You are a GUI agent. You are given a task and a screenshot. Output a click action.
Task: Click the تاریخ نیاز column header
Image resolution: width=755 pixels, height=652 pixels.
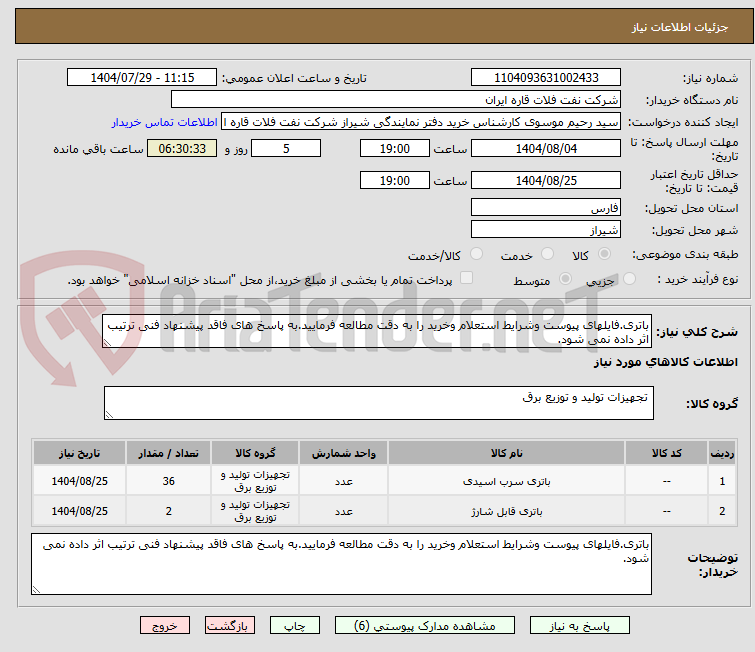click(79, 453)
